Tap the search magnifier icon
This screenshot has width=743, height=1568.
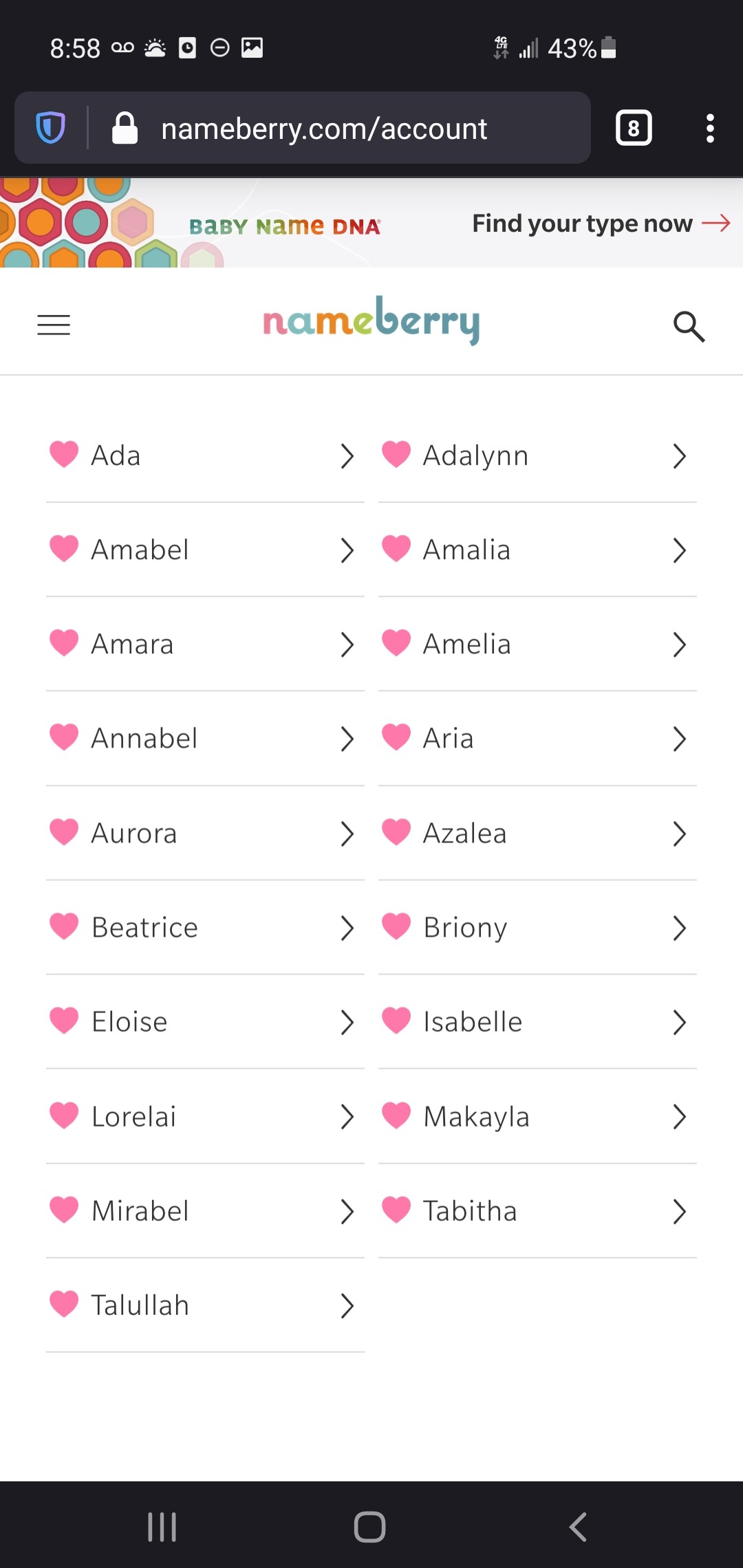[x=689, y=326]
